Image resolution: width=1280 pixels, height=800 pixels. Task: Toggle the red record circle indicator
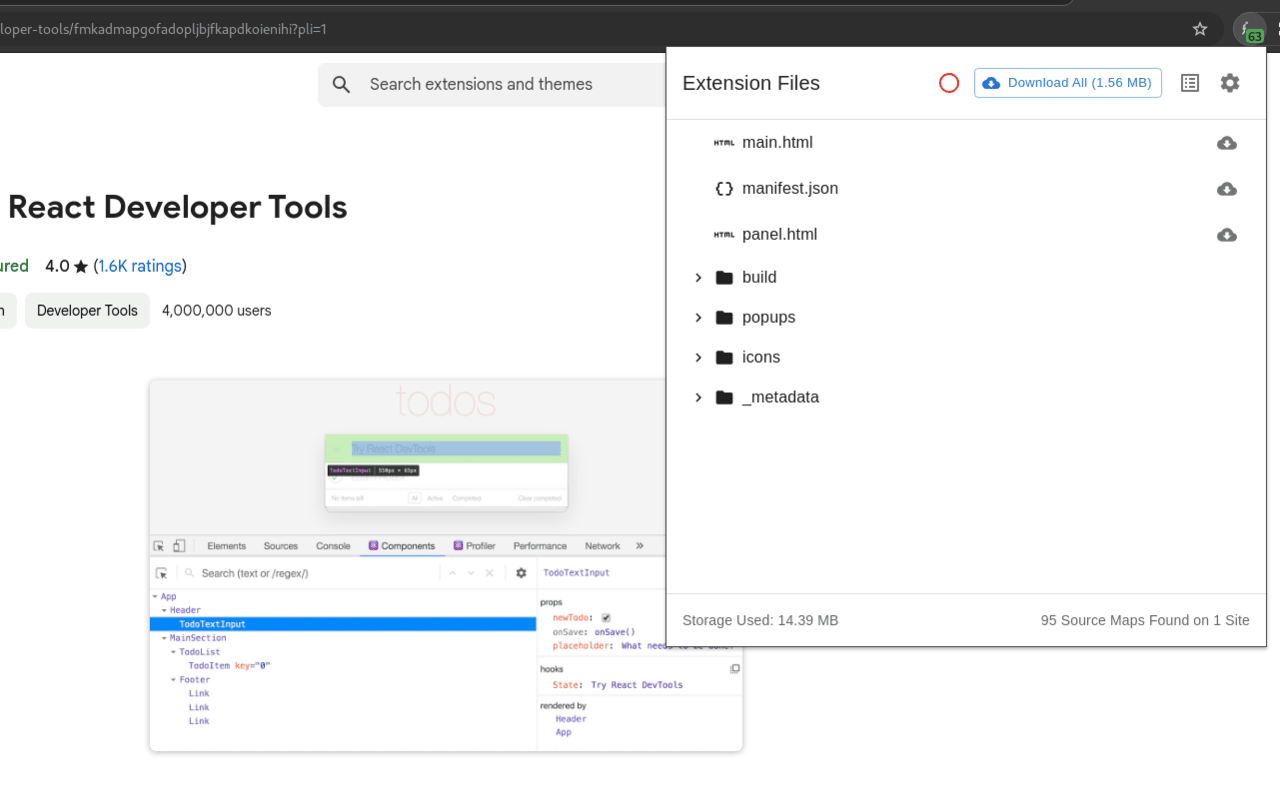point(949,83)
